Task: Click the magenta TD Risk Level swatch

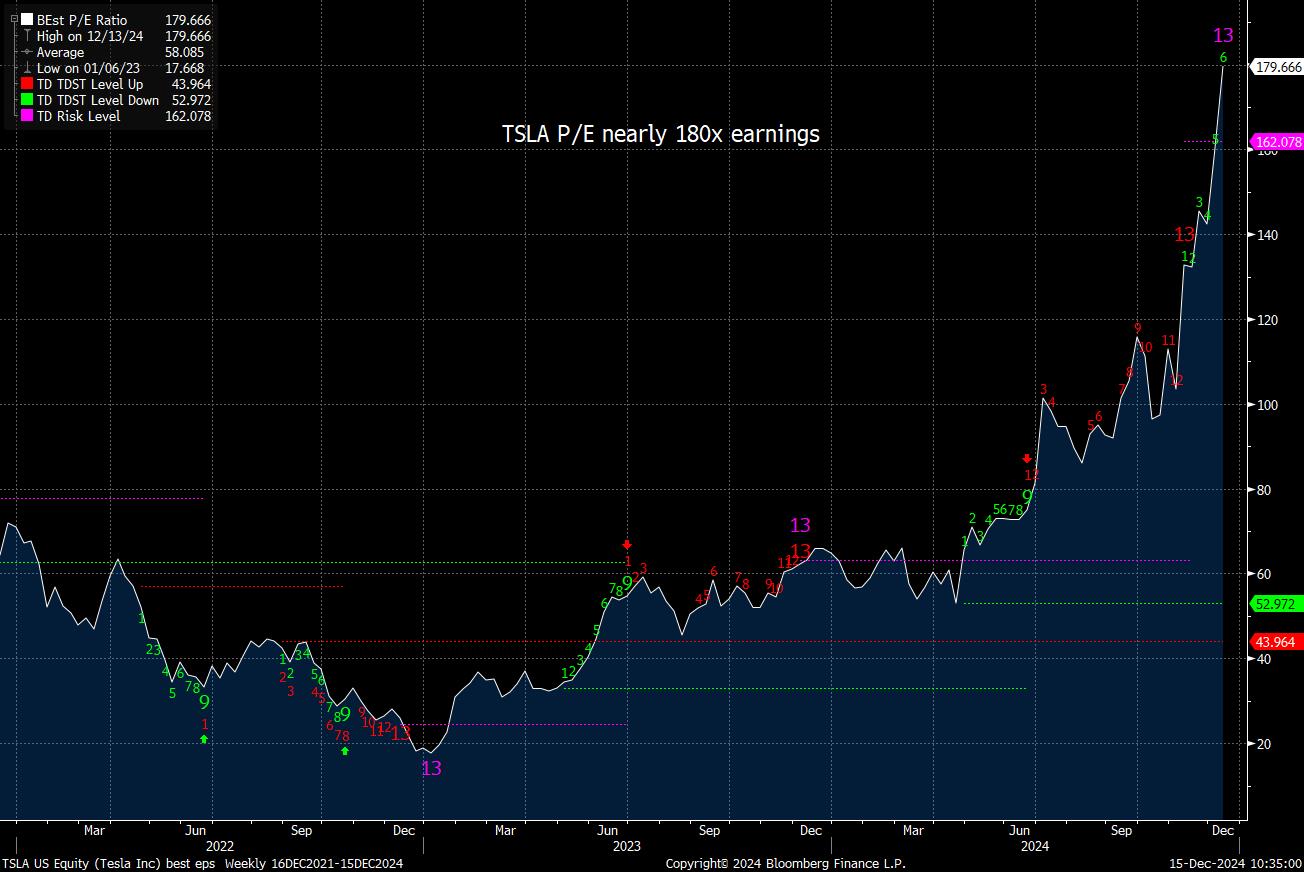Action: 27,116
